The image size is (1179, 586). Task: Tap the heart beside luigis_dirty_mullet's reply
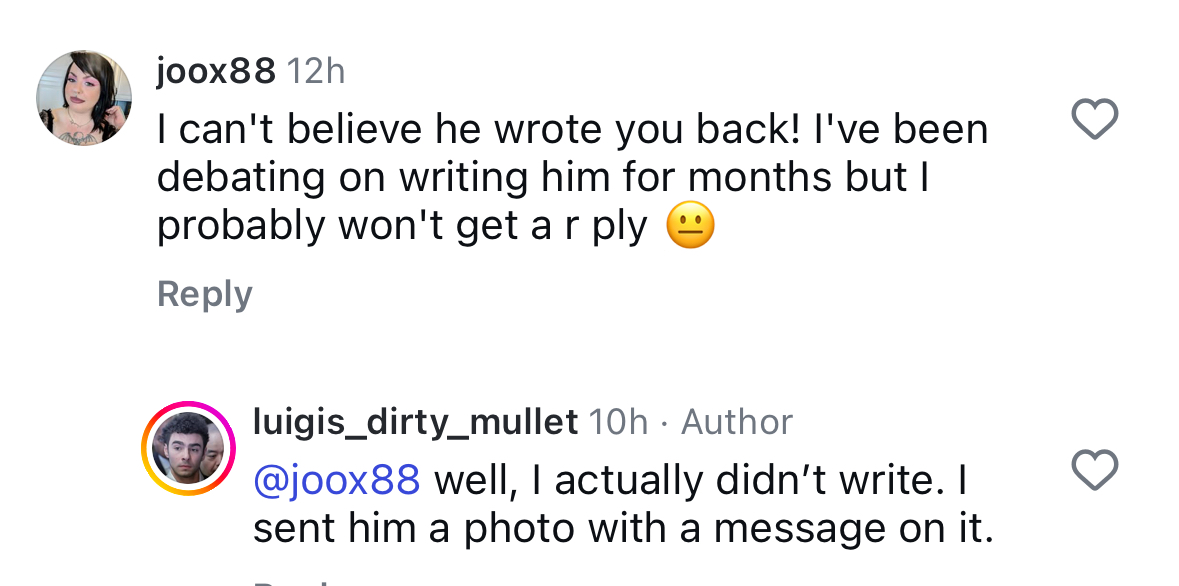(x=1094, y=470)
